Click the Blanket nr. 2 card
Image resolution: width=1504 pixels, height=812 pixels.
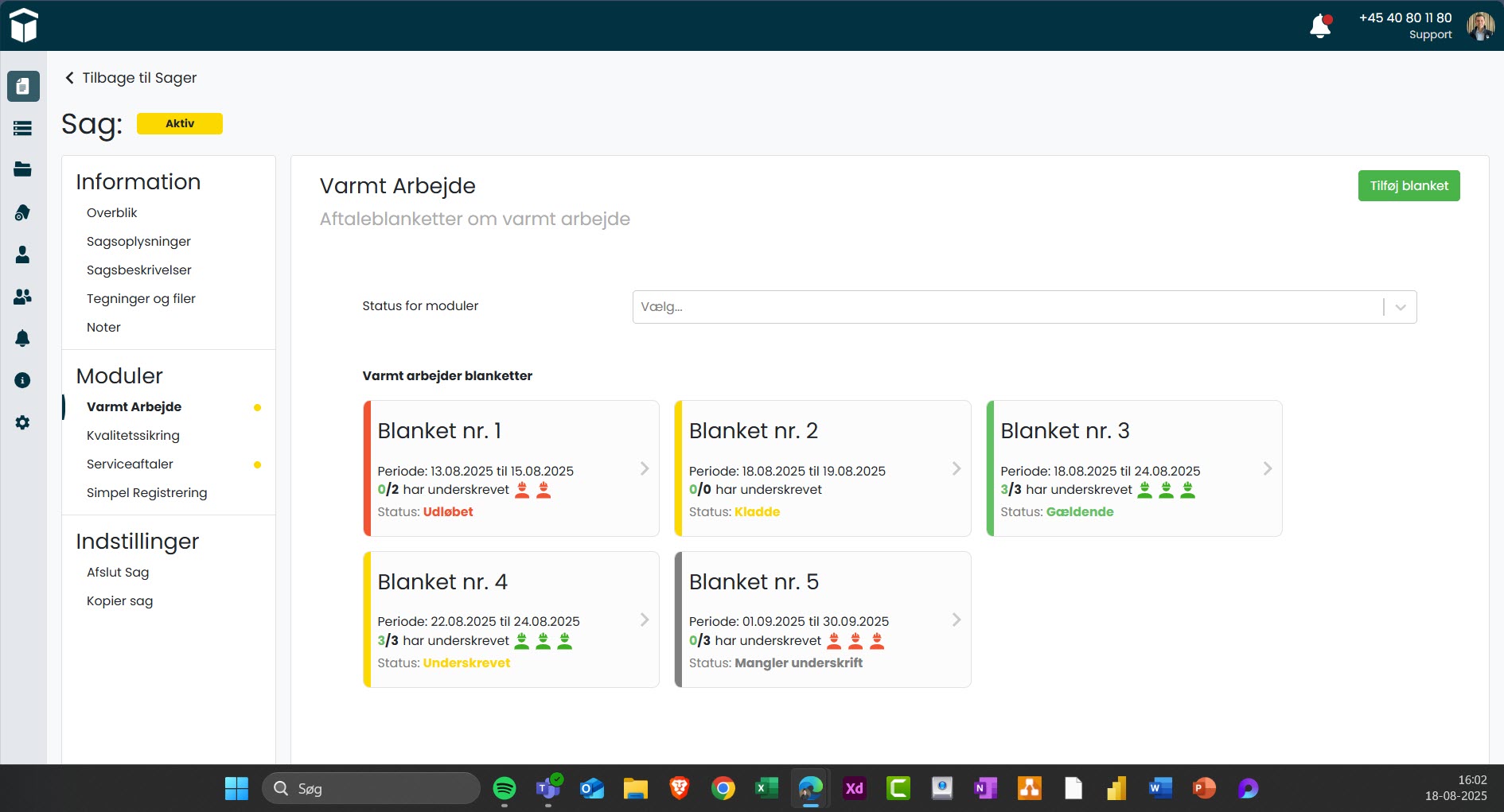coord(821,468)
